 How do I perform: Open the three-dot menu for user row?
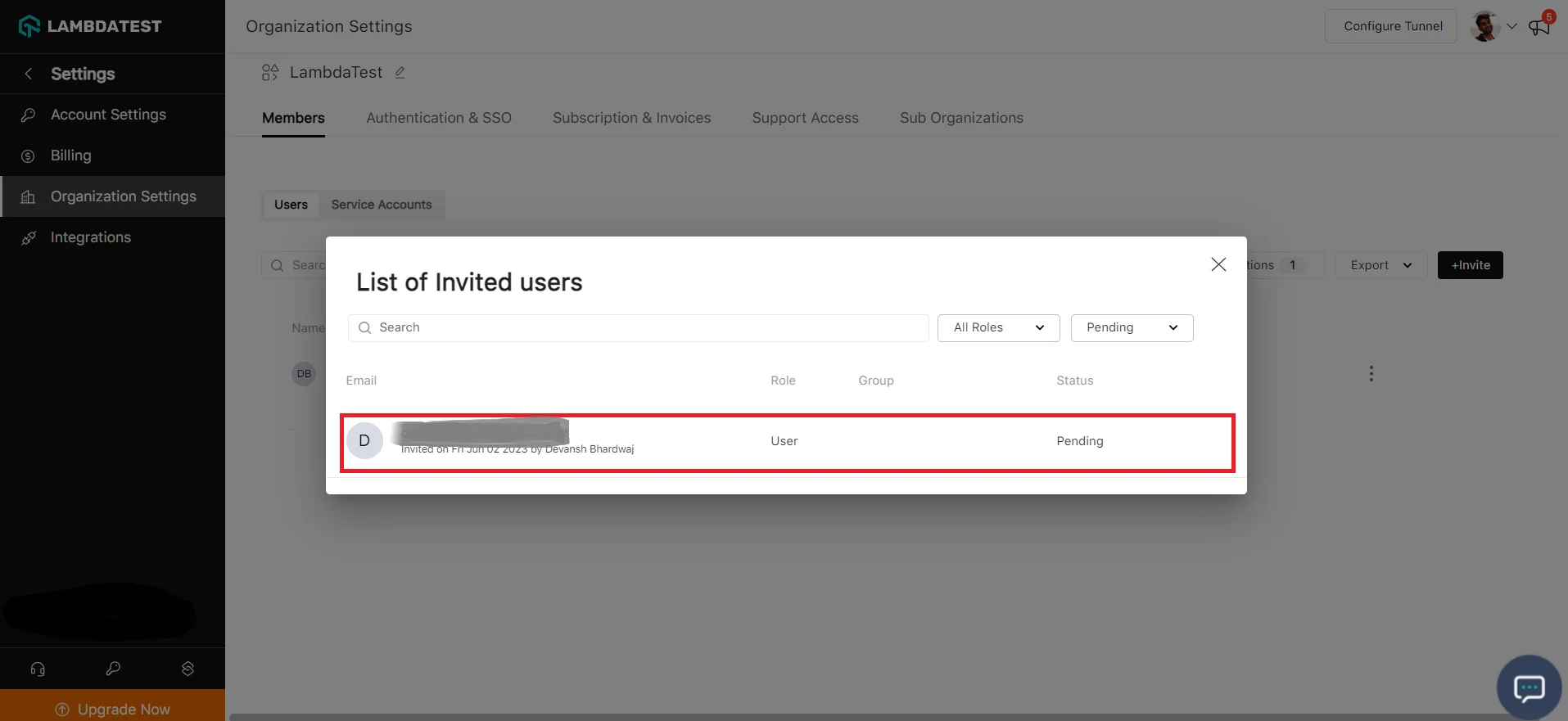click(x=1371, y=374)
